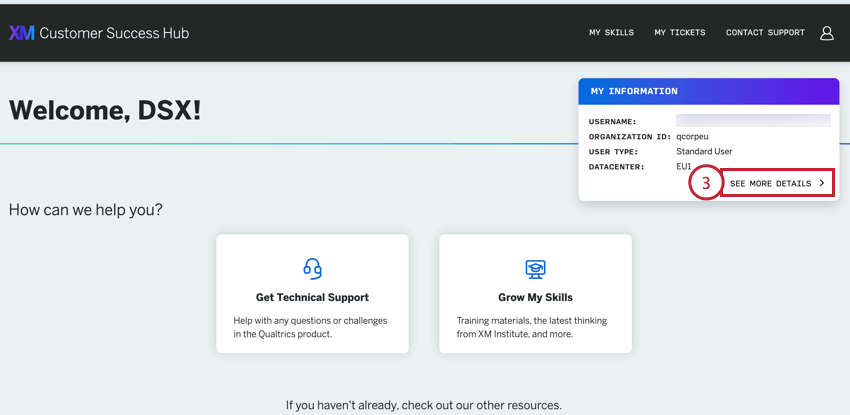
Task: Click the red step 3 marker
Action: click(705, 183)
